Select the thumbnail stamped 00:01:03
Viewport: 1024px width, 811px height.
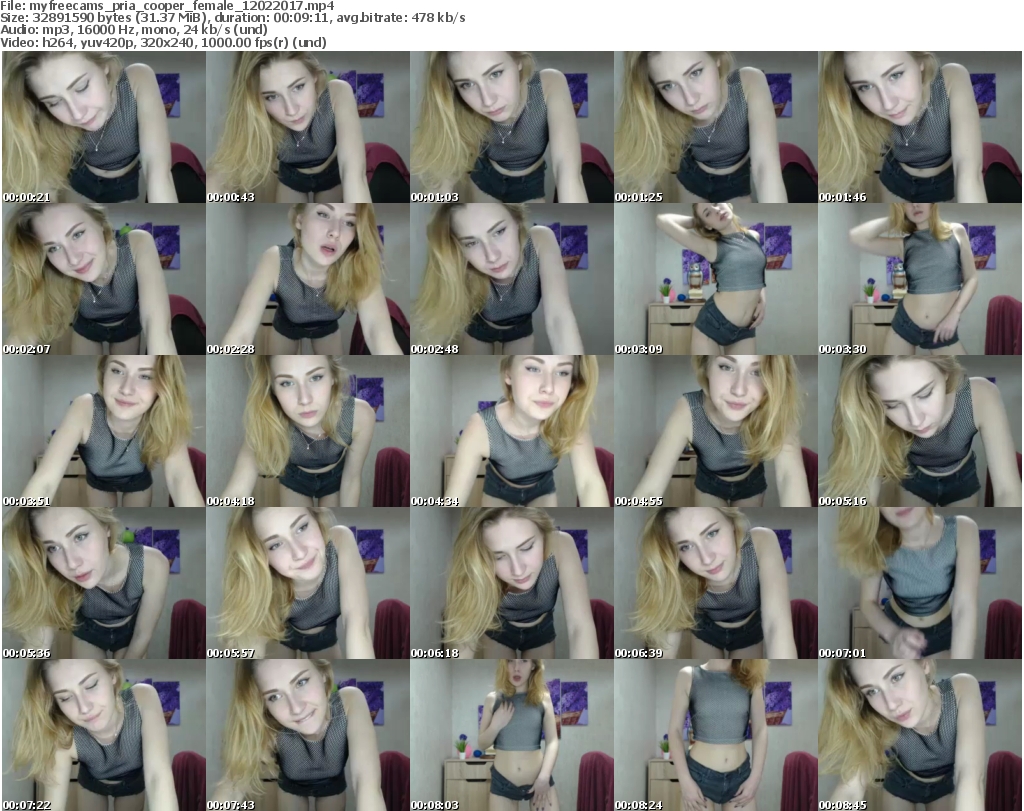[511, 127]
